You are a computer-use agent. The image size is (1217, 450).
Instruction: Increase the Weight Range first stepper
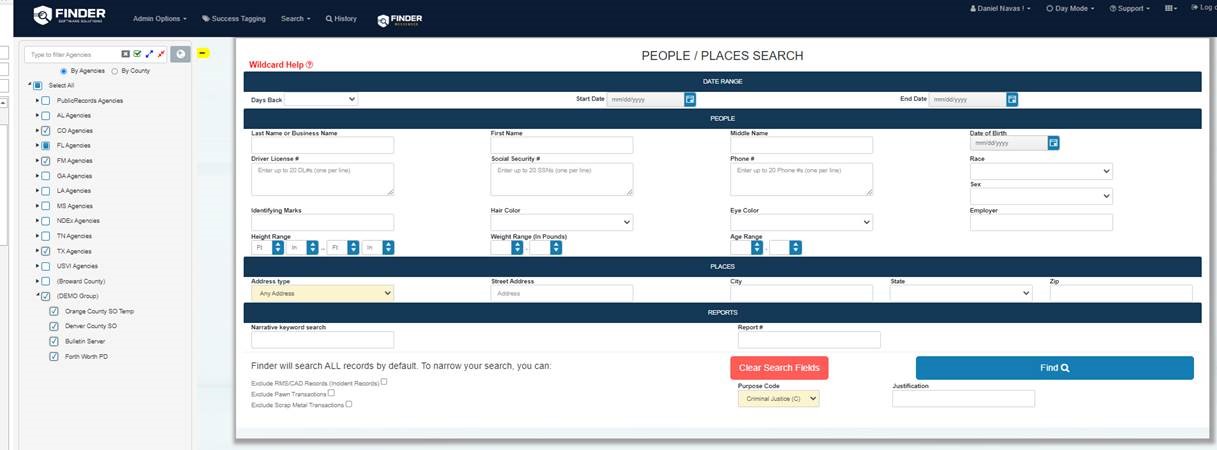(x=517, y=244)
